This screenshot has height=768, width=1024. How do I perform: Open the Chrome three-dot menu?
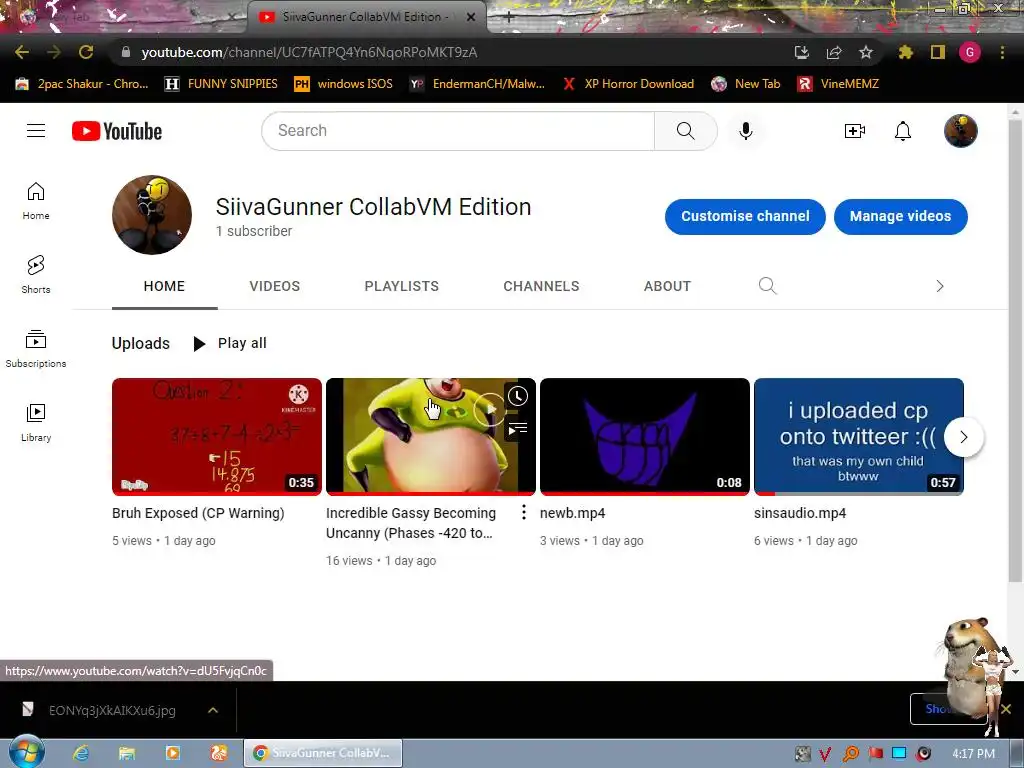click(x=1002, y=52)
